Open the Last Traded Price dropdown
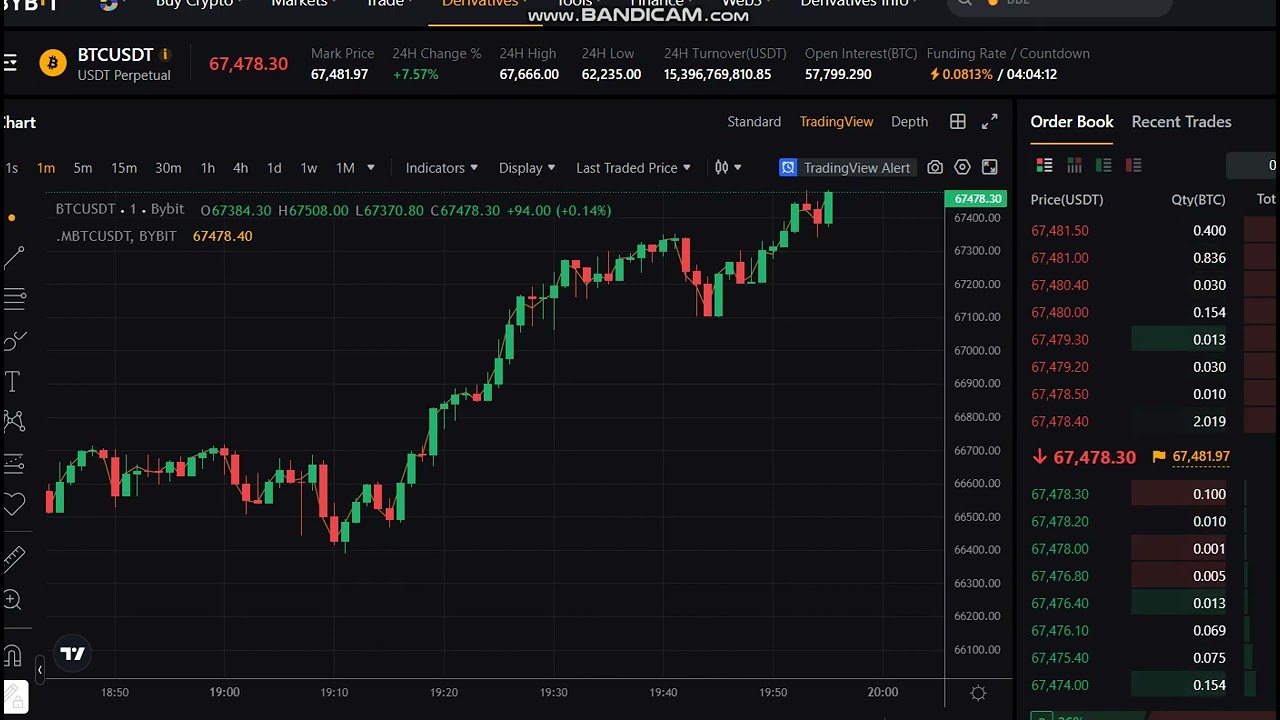Screen dimensions: 1280x720 (633, 168)
